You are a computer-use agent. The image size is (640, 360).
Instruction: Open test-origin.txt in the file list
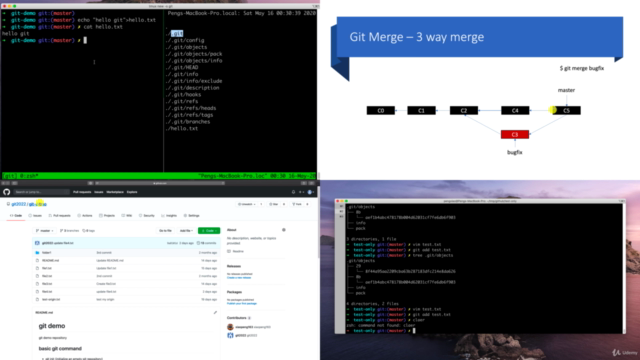pos(51,299)
